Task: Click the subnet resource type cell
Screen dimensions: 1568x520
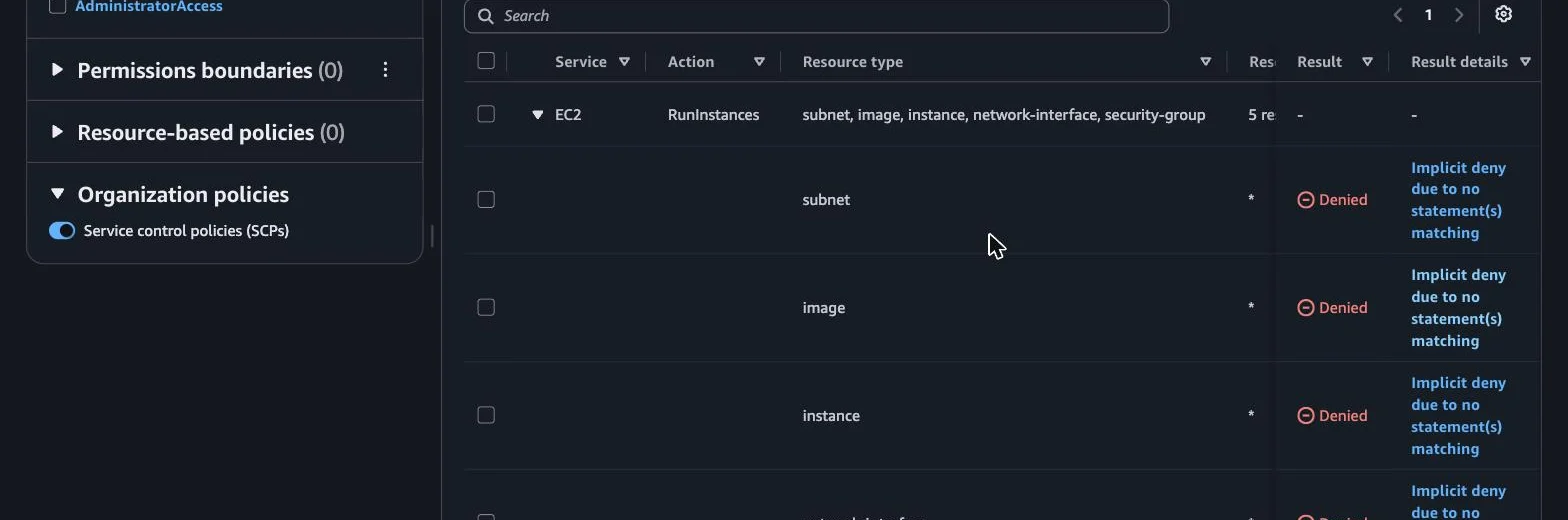Action: point(826,200)
